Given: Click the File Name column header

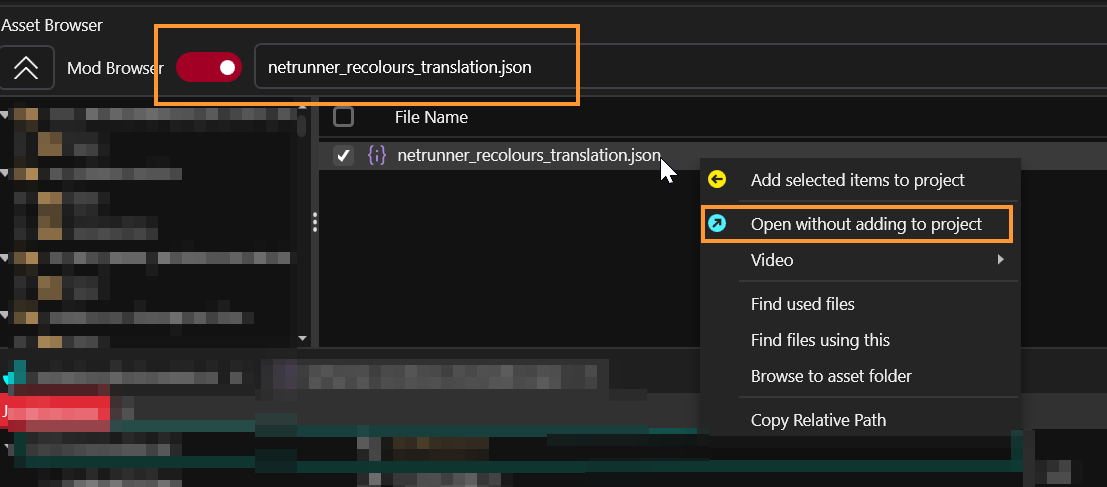Looking at the screenshot, I should pyautogui.click(x=431, y=117).
